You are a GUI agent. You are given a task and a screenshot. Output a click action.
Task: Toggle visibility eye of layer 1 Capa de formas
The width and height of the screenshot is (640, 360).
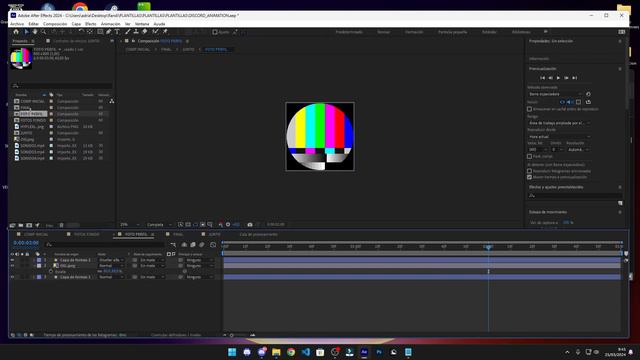point(12,260)
